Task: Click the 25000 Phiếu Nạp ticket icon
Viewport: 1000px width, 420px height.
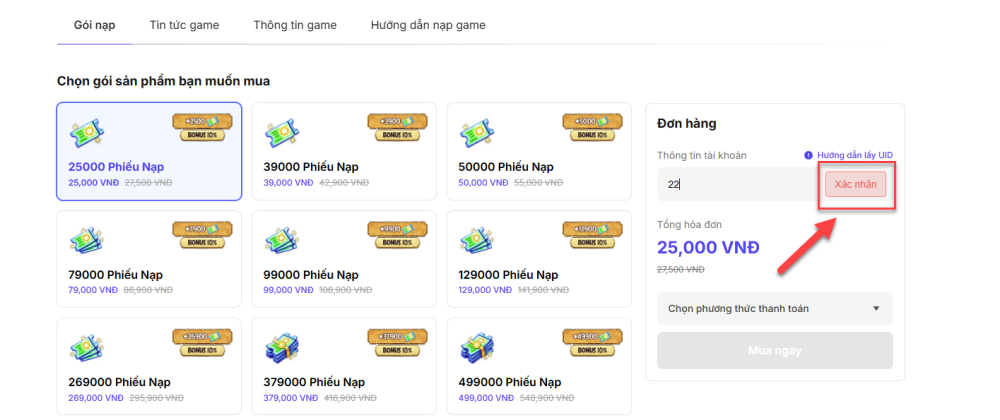Action: (86, 132)
